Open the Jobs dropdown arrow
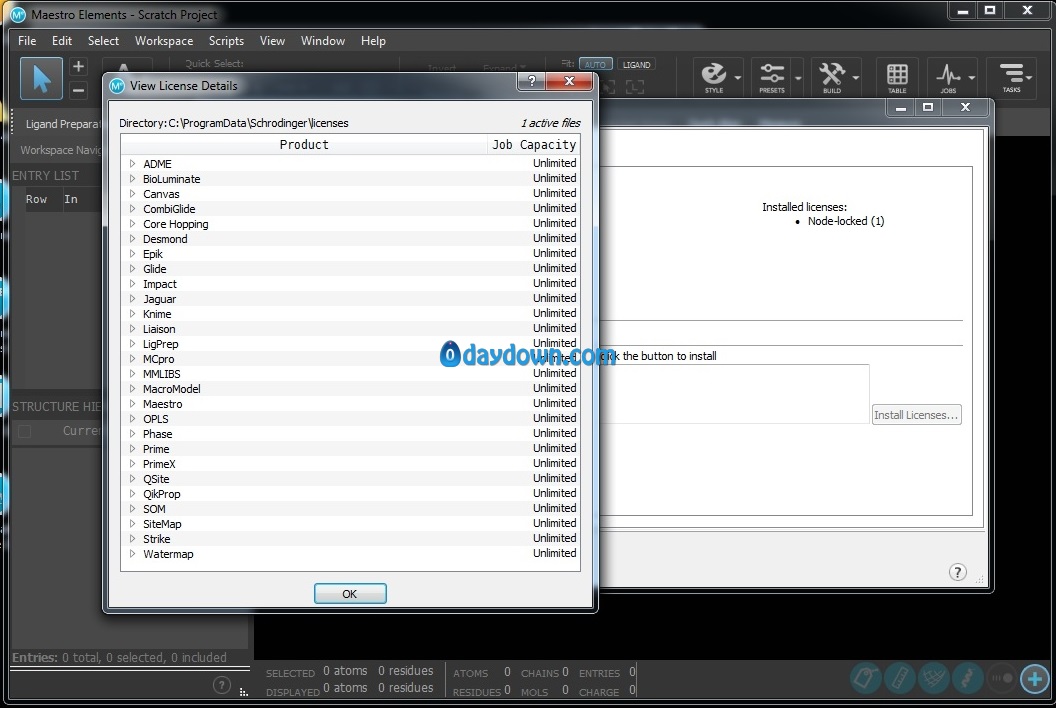The width and height of the screenshot is (1056, 708). tap(971, 77)
